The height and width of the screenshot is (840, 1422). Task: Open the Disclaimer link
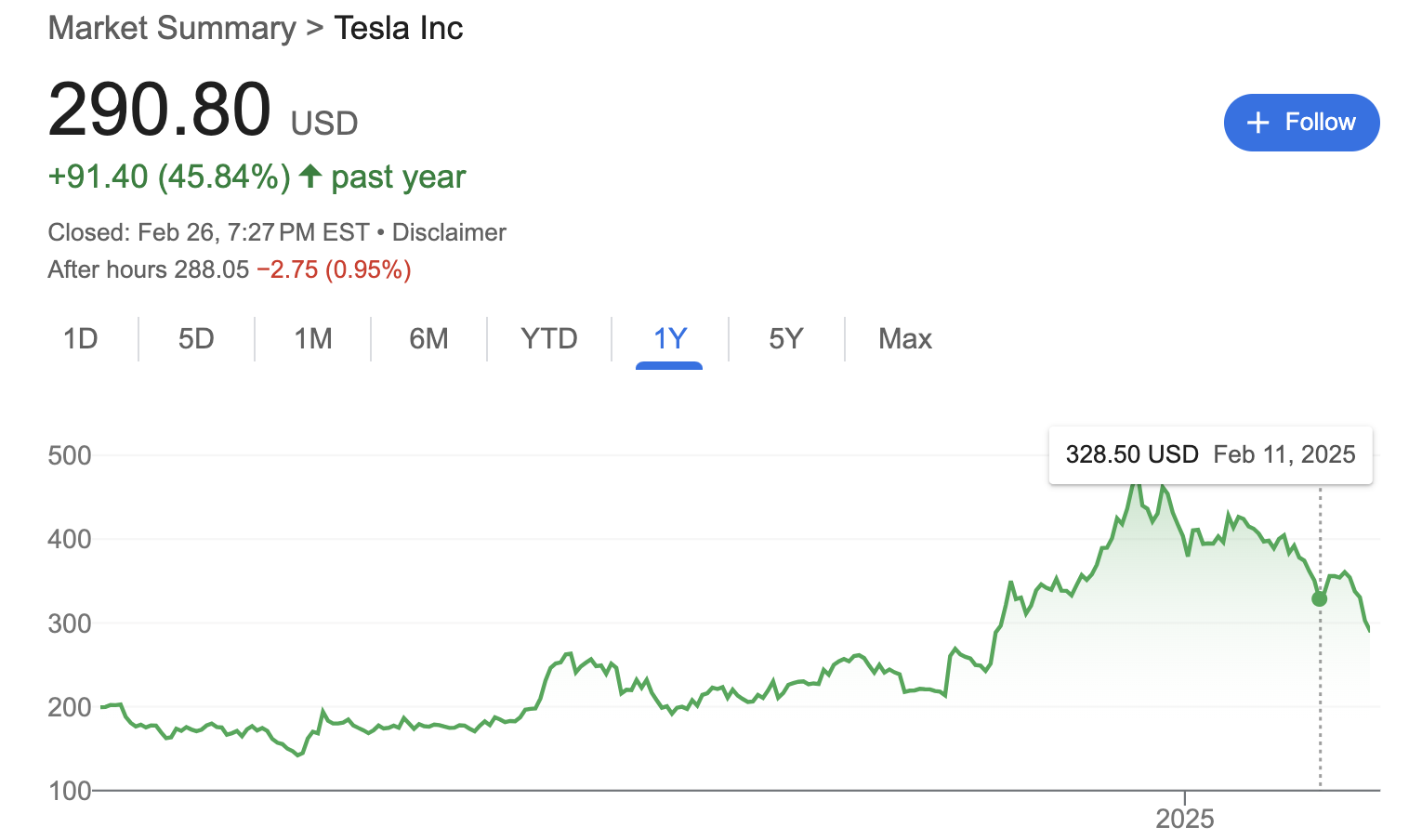click(x=449, y=232)
